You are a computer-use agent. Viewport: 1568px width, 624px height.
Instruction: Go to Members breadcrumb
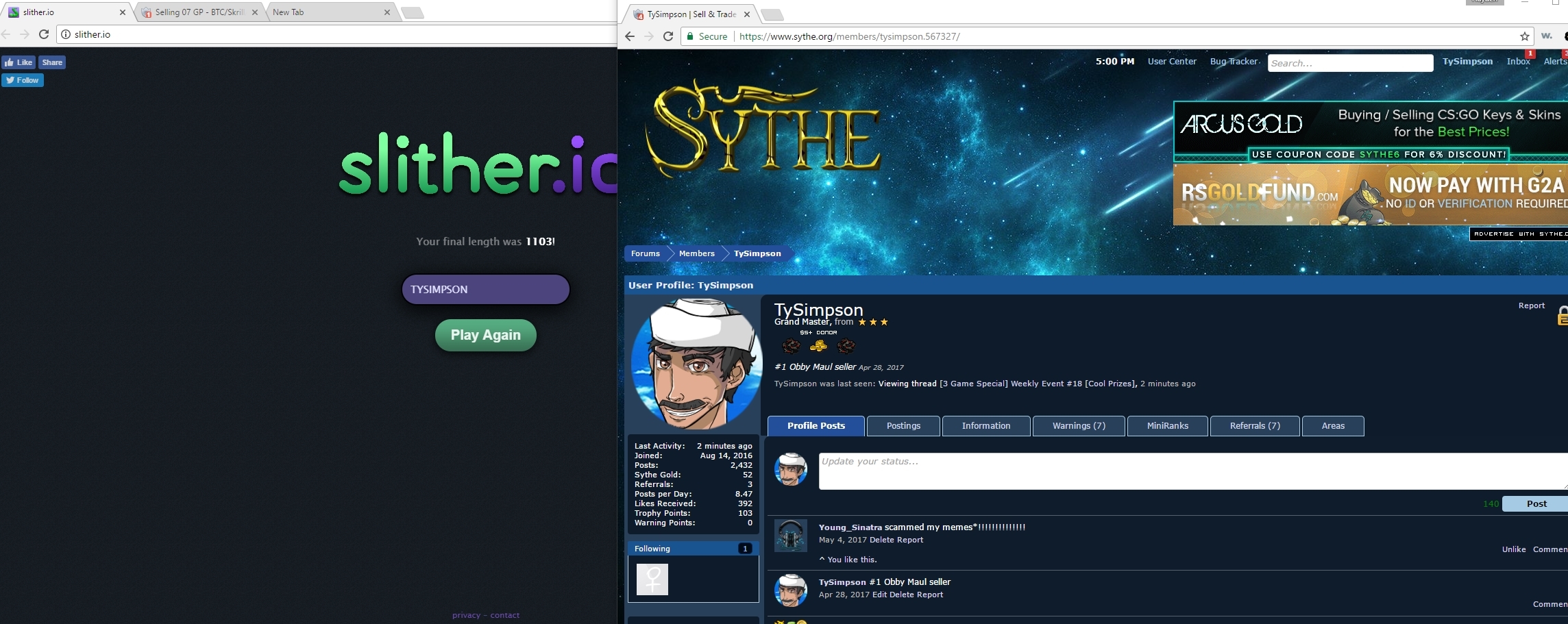coord(696,253)
